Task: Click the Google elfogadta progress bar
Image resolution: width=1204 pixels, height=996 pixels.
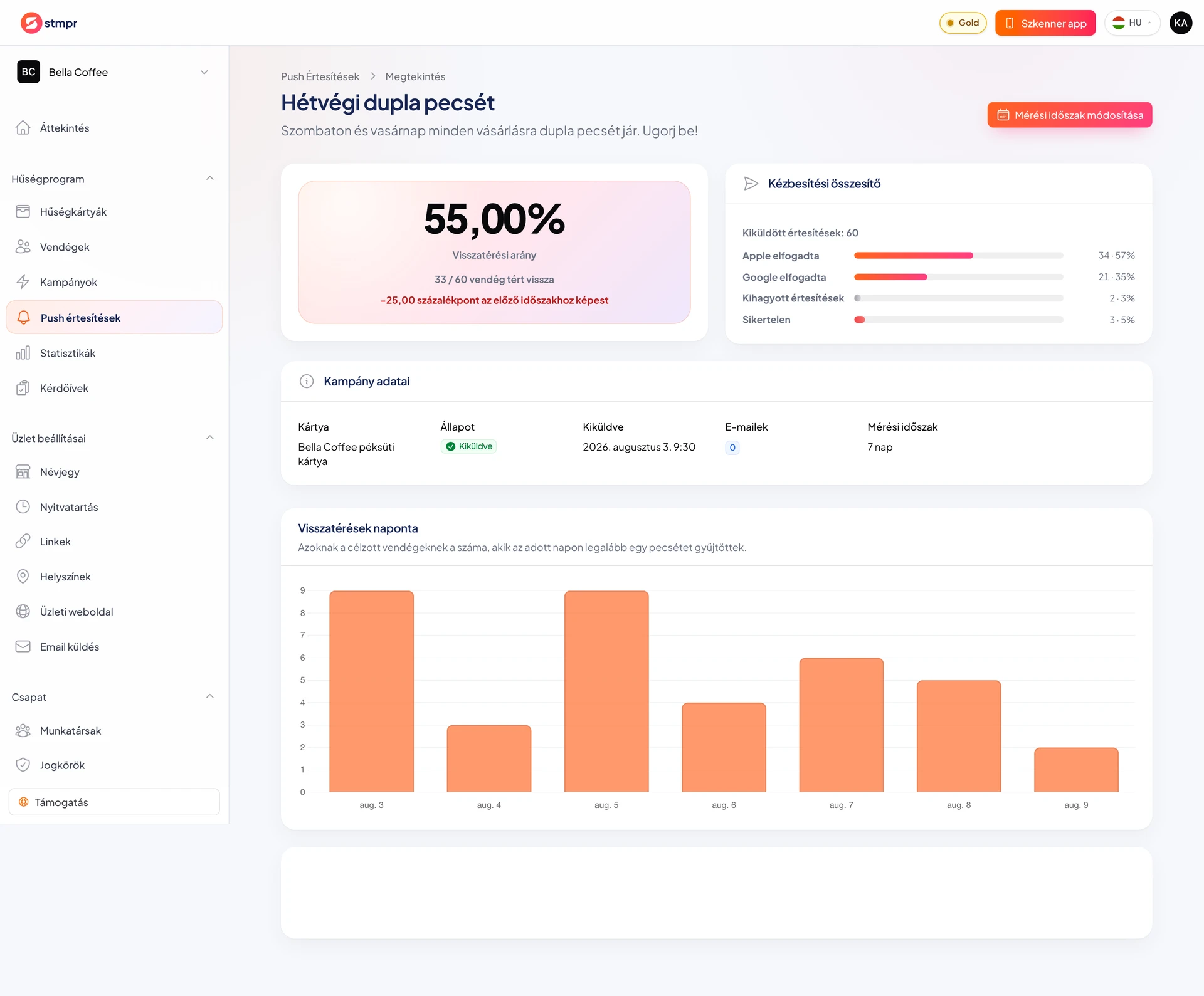Action: (x=958, y=277)
